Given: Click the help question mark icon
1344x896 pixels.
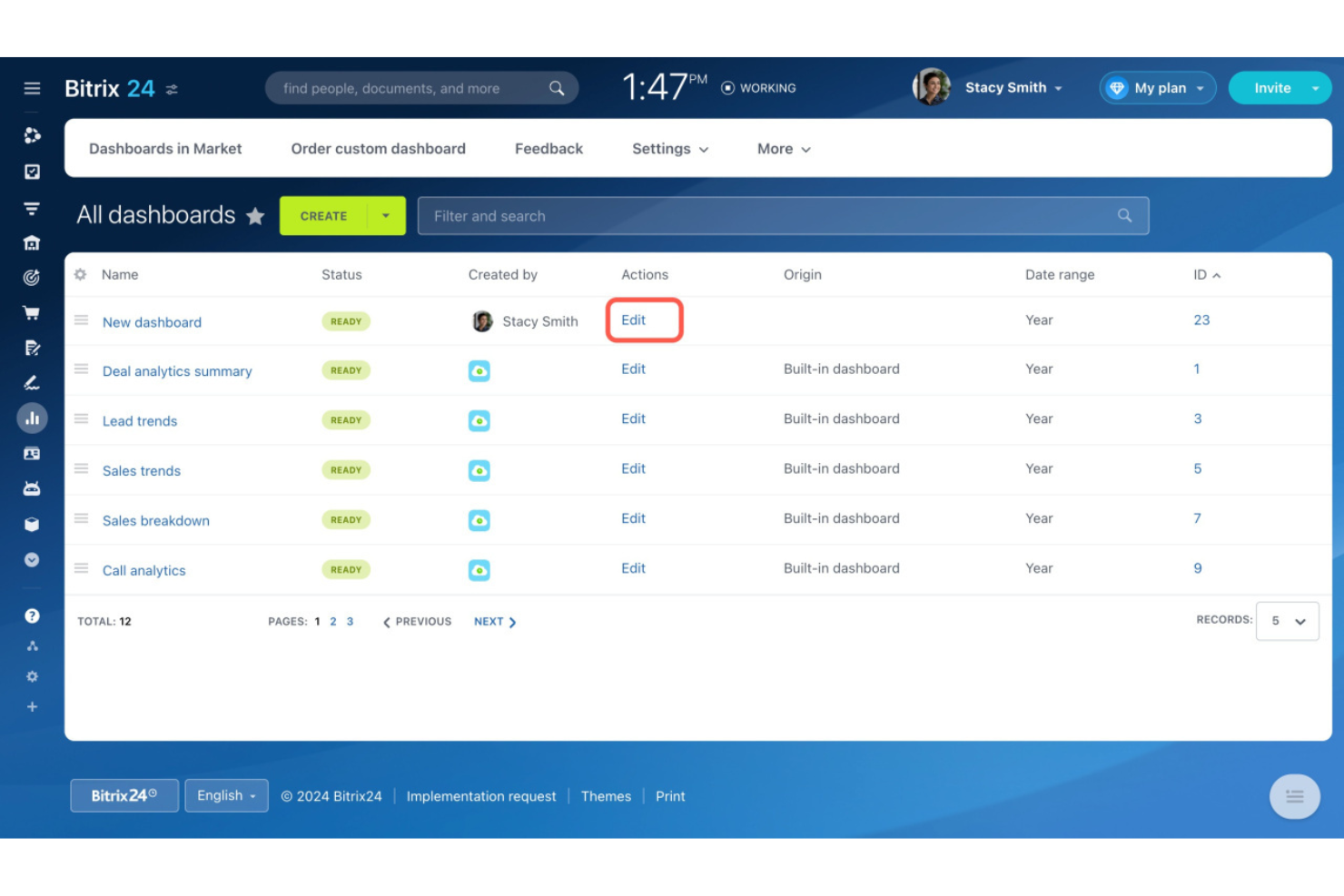Looking at the screenshot, I should pos(32,615).
